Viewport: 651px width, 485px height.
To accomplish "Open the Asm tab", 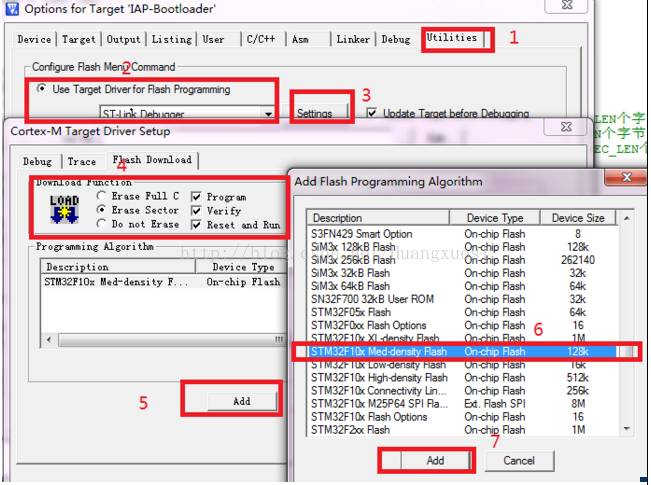I will point(300,39).
